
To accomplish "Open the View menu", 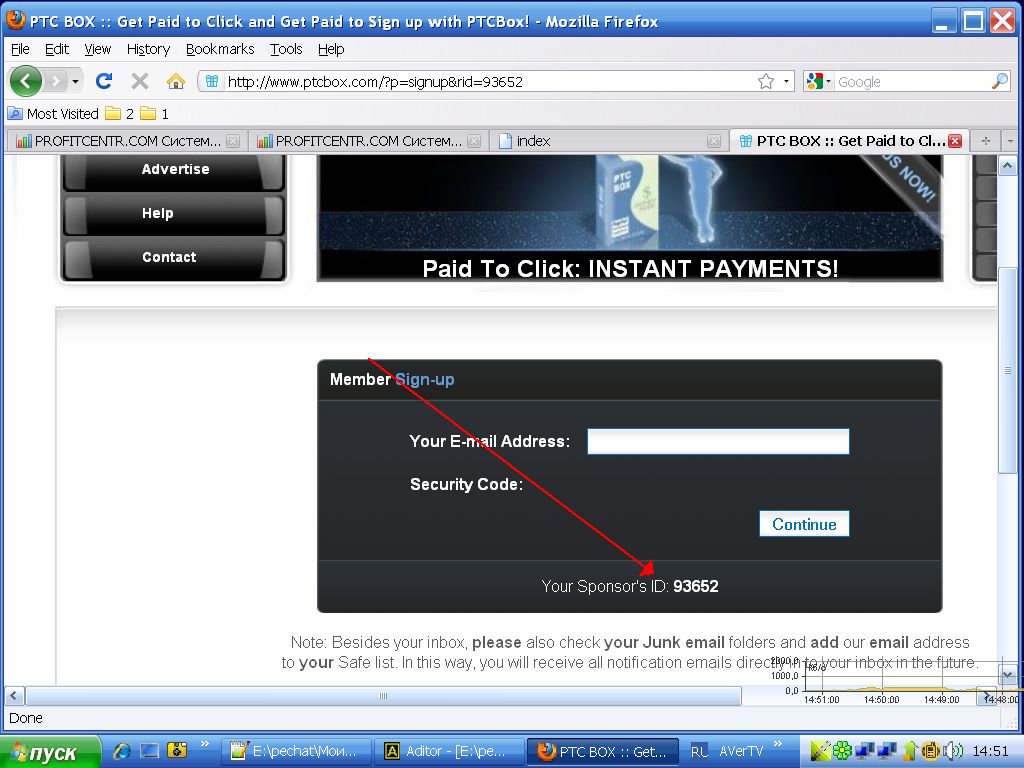I will 98,49.
